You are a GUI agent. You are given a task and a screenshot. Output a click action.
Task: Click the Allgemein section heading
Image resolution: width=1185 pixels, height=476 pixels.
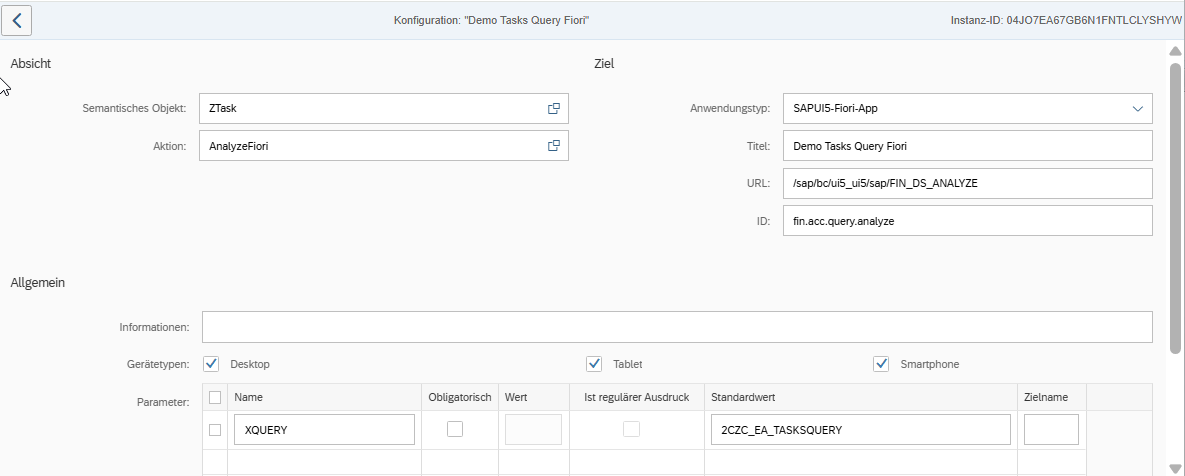click(38, 283)
